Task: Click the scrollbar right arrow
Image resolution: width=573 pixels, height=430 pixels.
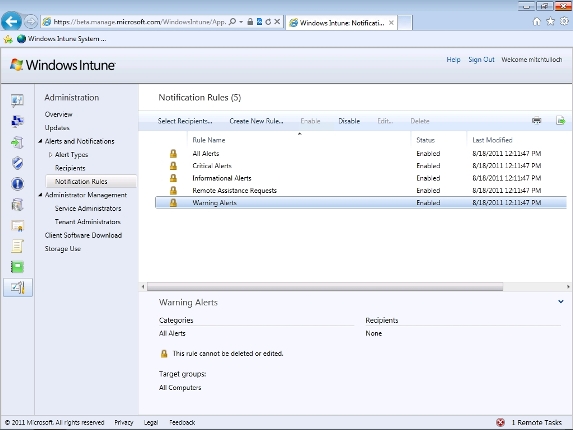Action: point(568,287)
